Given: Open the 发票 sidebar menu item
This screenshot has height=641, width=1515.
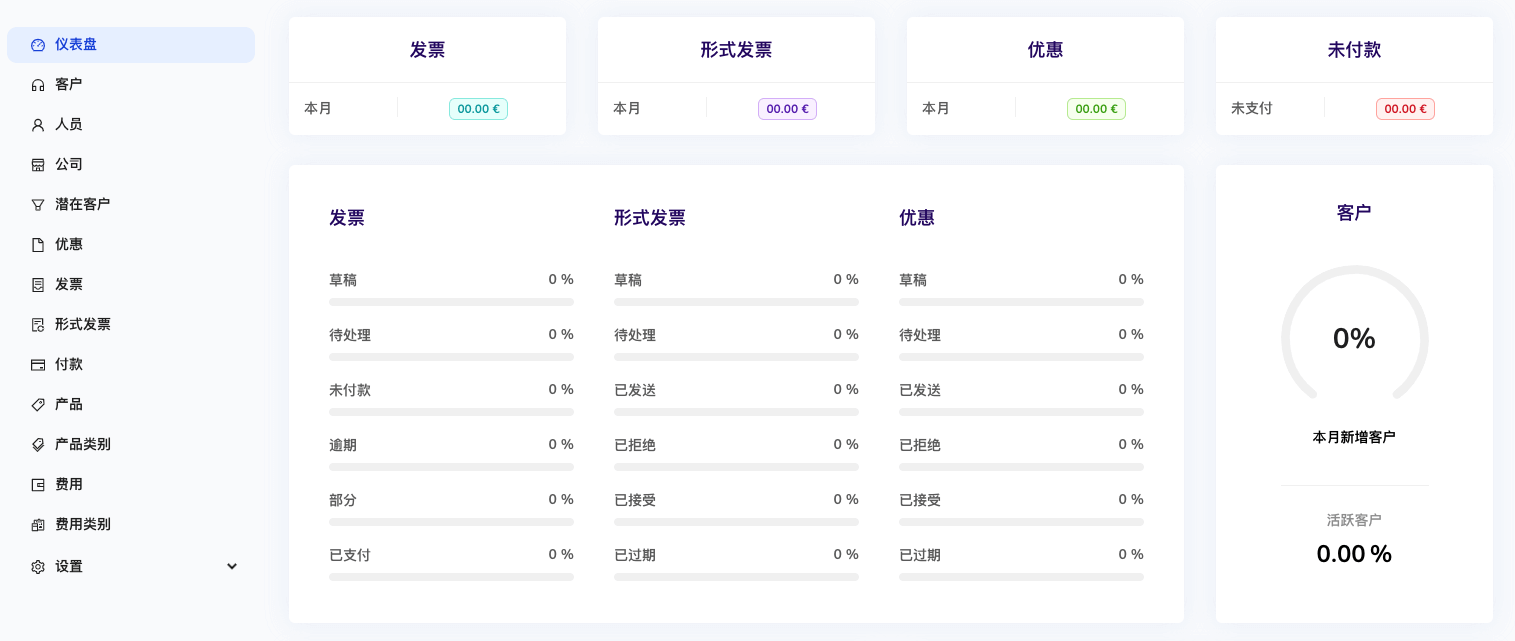Looking at the screenshot, I should [x=69, y=284].
